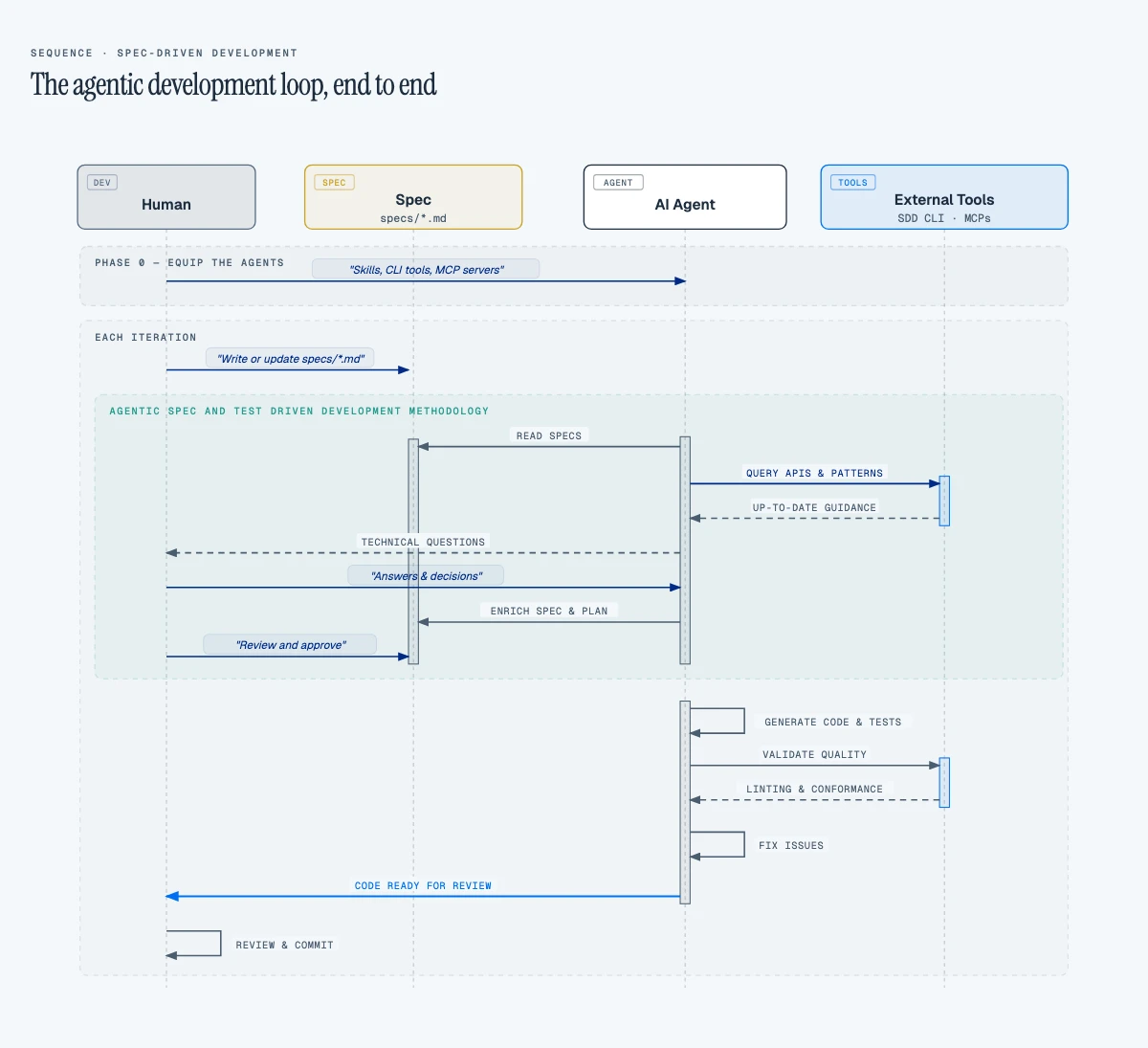This screenshot has height=1048, width=1148.
Task: Click the "Skills, CLI tools, MCP servers" message
Action: [x=426, y=270]
